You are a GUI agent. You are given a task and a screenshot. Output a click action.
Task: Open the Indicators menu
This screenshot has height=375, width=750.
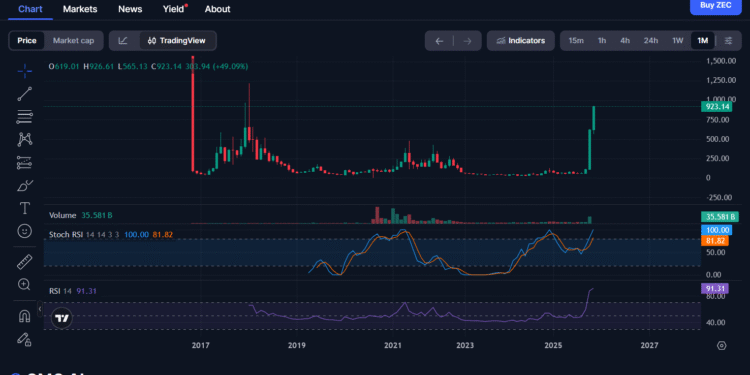click(521, 41)
